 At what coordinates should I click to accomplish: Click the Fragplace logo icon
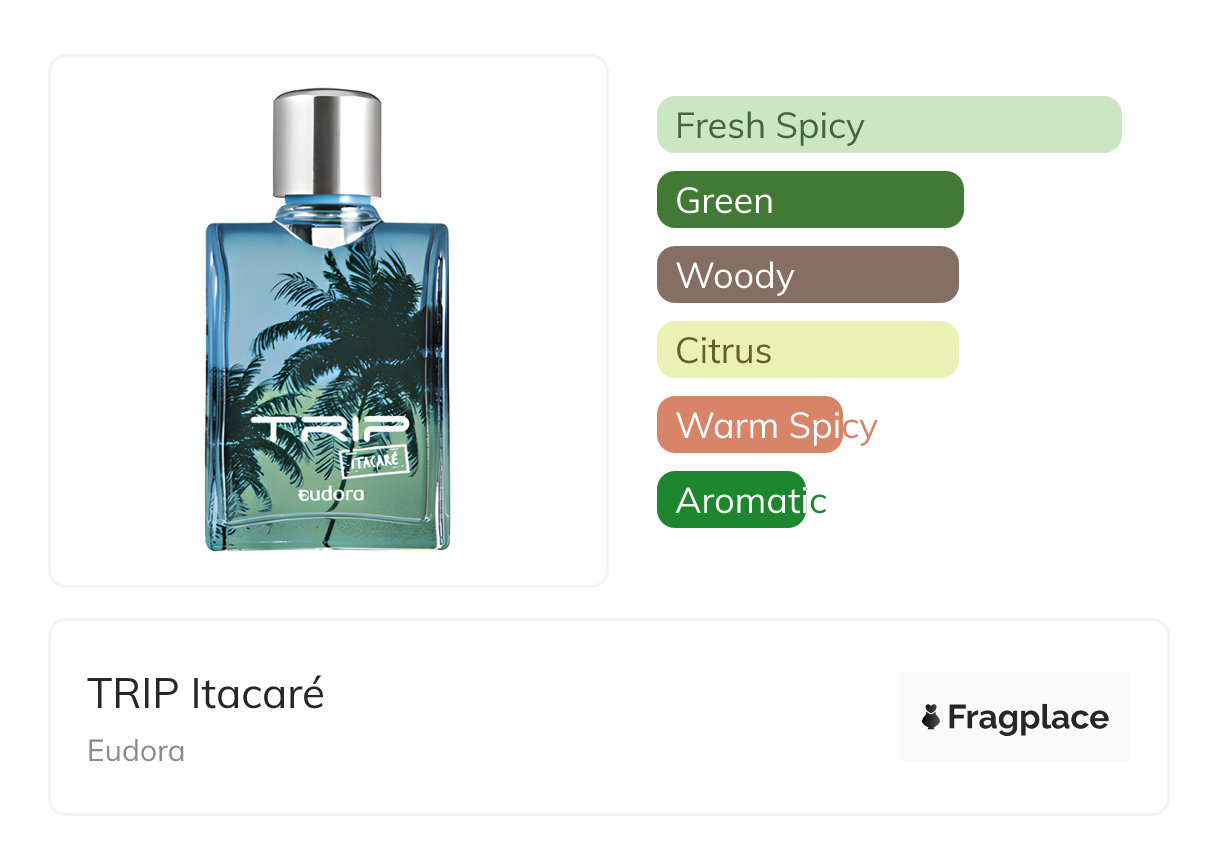(931, 717)
